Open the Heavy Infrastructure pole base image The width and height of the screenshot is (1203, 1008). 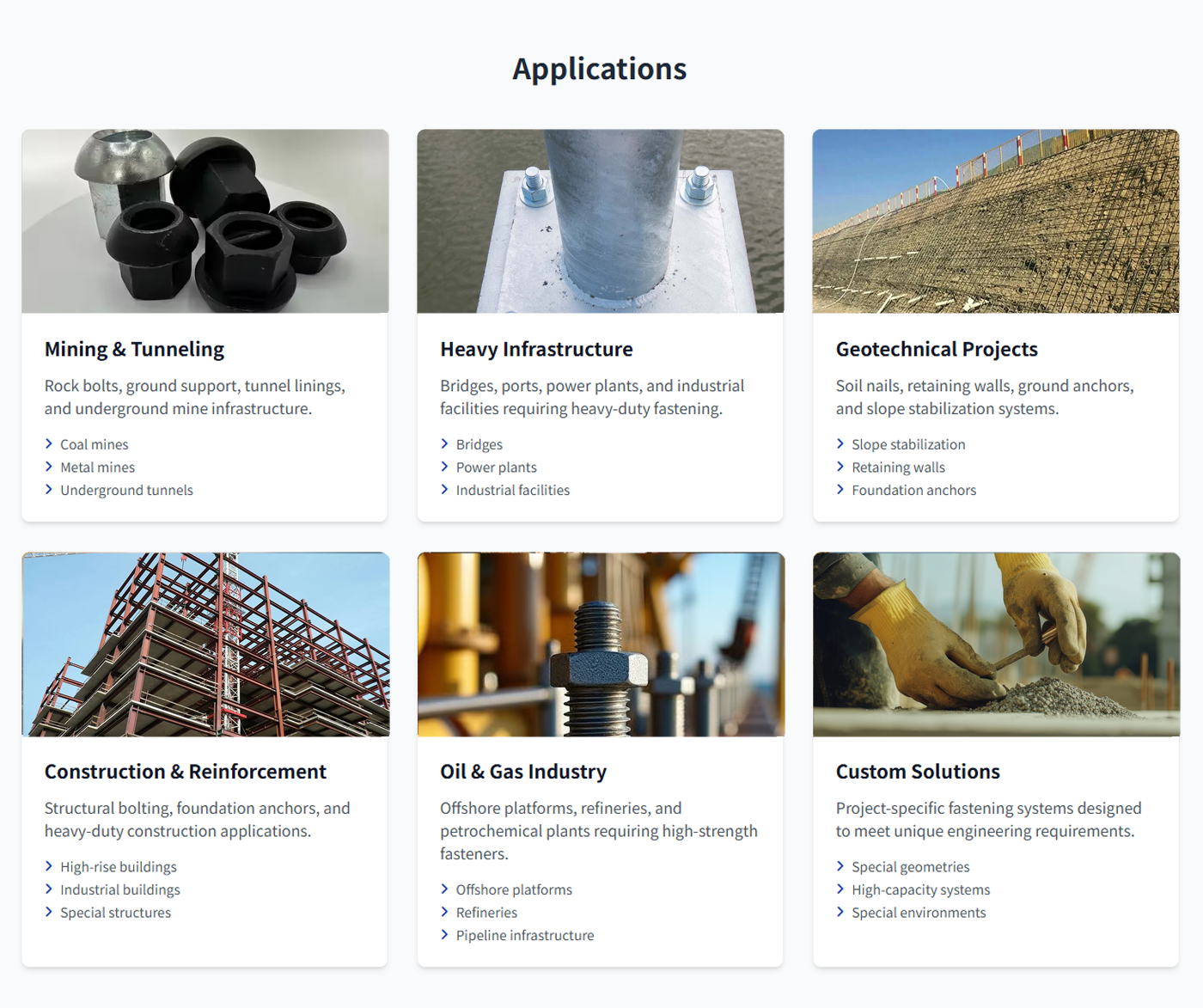[600, 221]
